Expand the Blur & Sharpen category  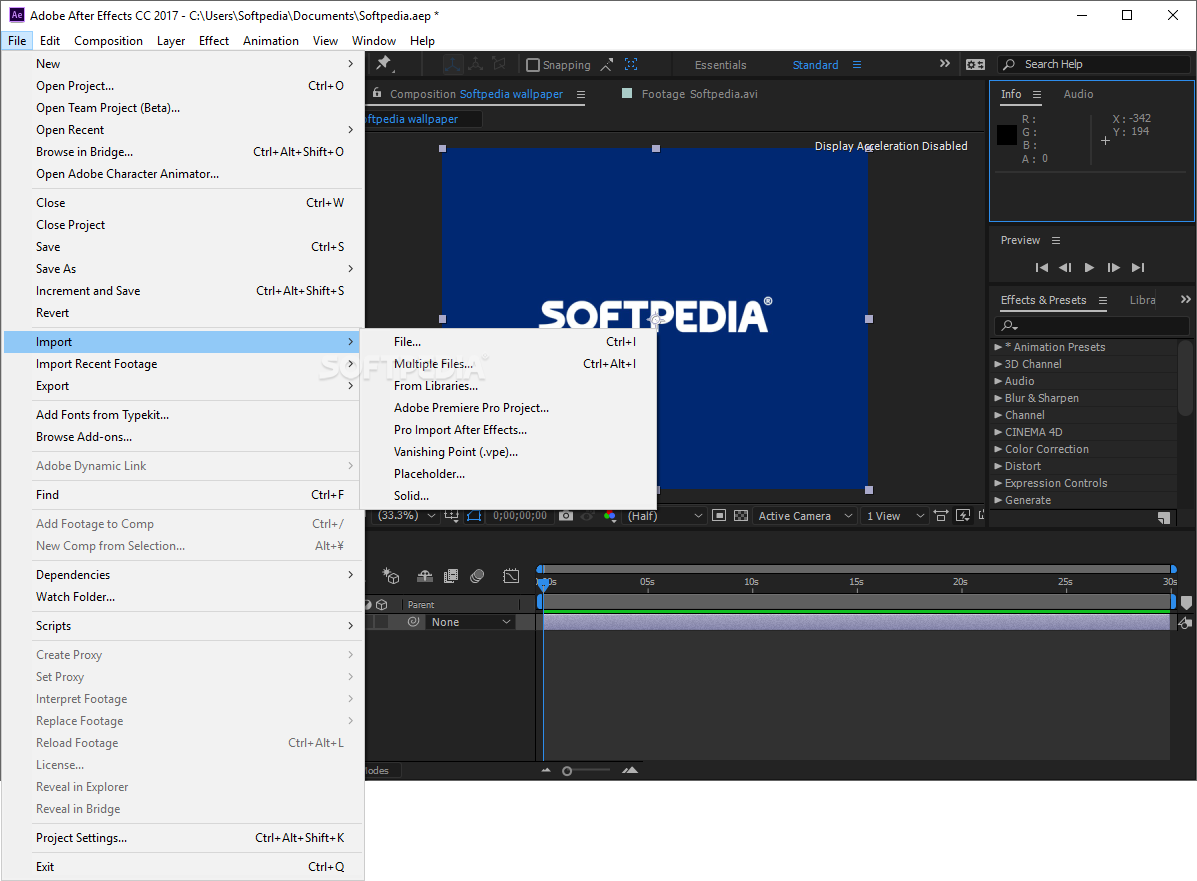pyautogui.click(x=998, y=399)
